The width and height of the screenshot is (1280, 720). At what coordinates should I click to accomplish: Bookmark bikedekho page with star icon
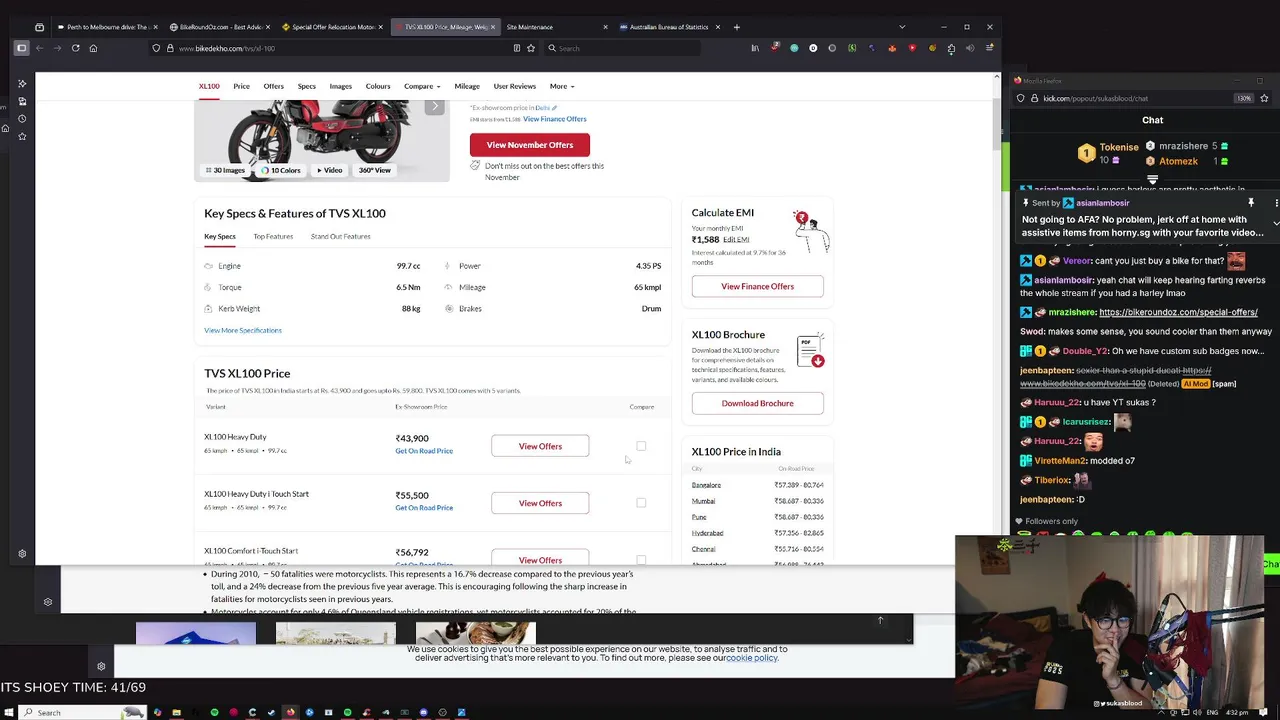[530, 48]
